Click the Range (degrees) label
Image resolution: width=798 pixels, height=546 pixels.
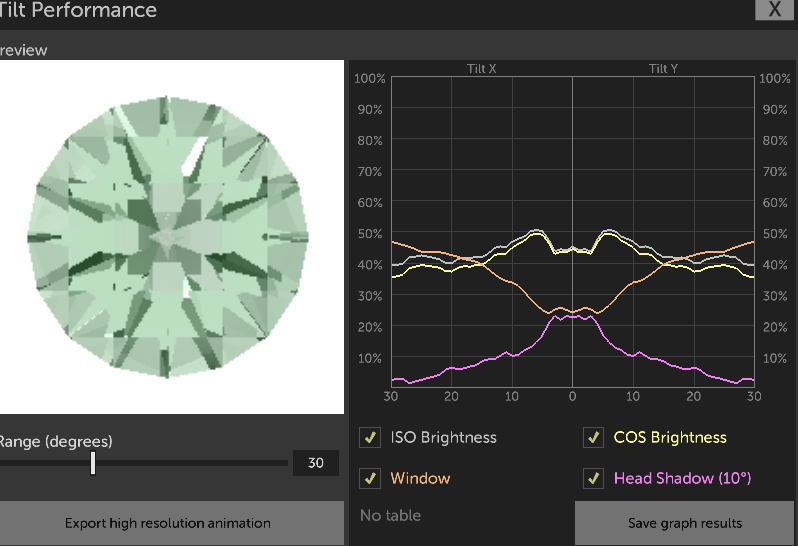[56, 441]
